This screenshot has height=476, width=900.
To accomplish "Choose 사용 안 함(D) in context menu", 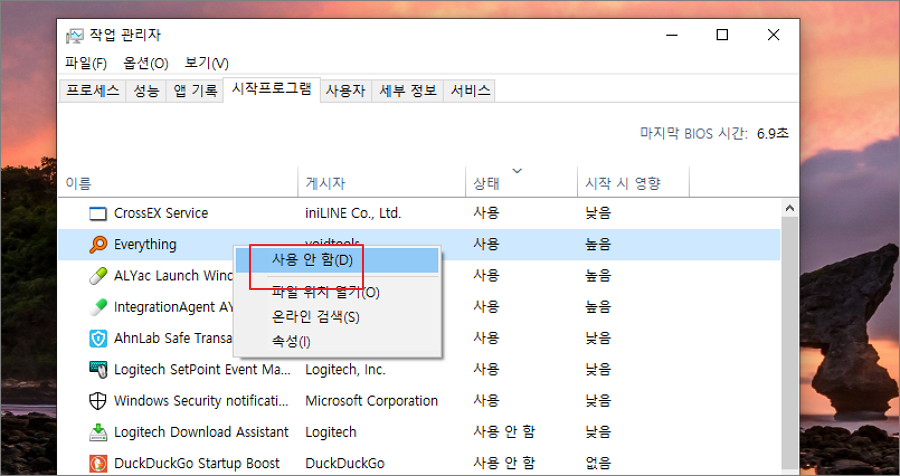I will (337, 261).
